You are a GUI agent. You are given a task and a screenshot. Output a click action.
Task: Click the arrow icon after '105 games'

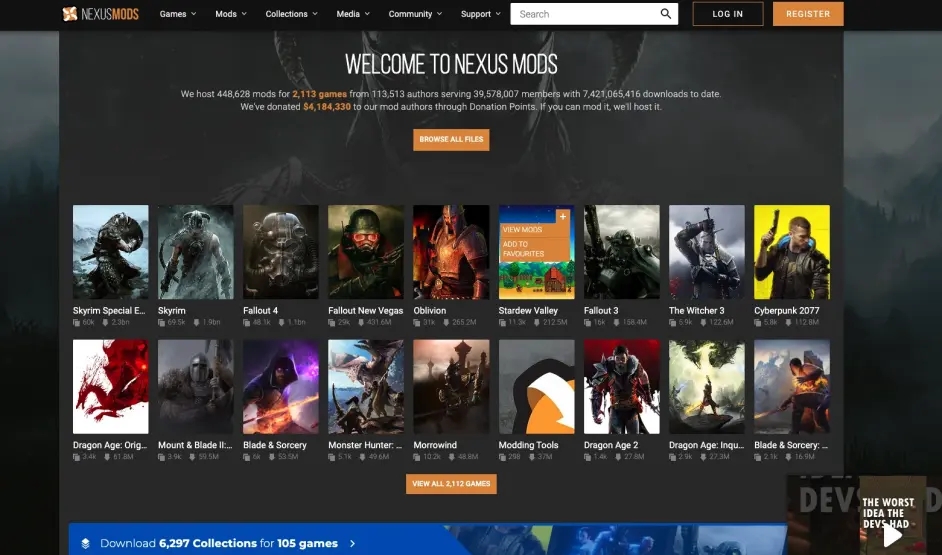coord(353,544)
